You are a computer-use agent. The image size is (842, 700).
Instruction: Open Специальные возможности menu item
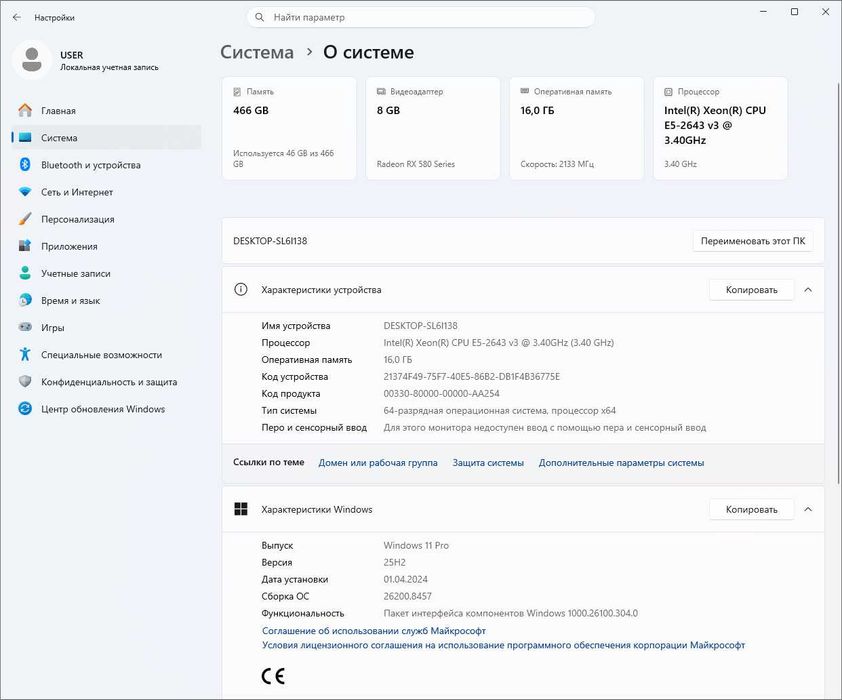coord(106,354)
